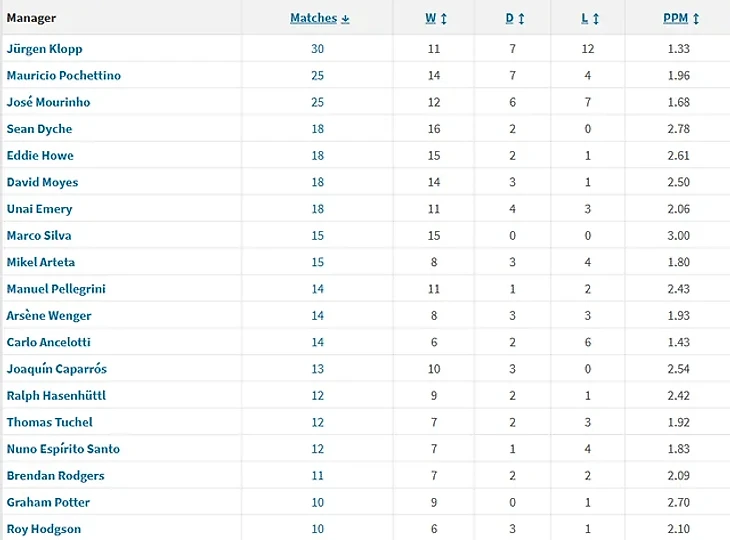Open Sean Dyche profile link
The image size is (730, 540).
40,129
